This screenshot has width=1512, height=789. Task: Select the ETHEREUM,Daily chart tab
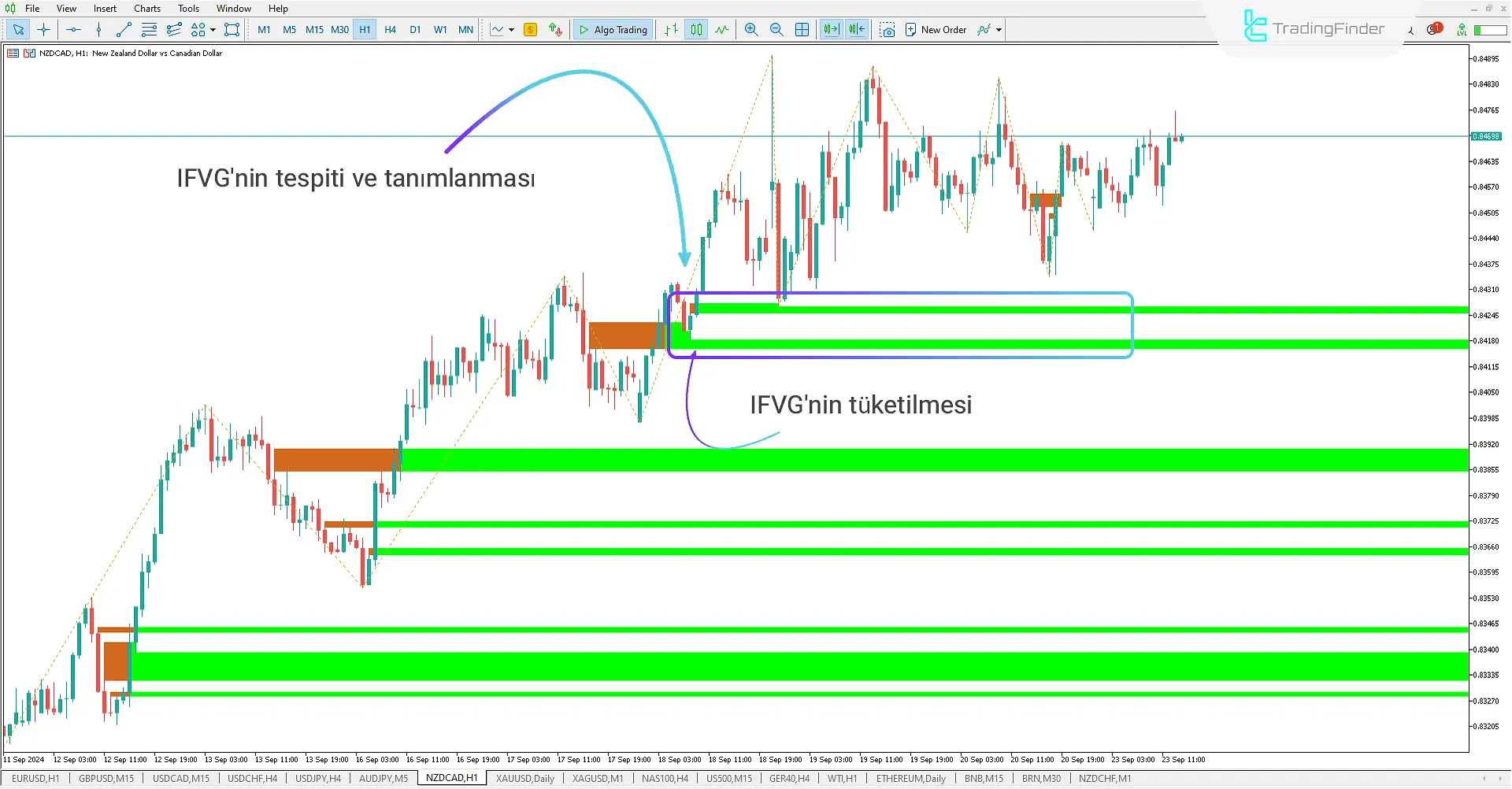910,778
